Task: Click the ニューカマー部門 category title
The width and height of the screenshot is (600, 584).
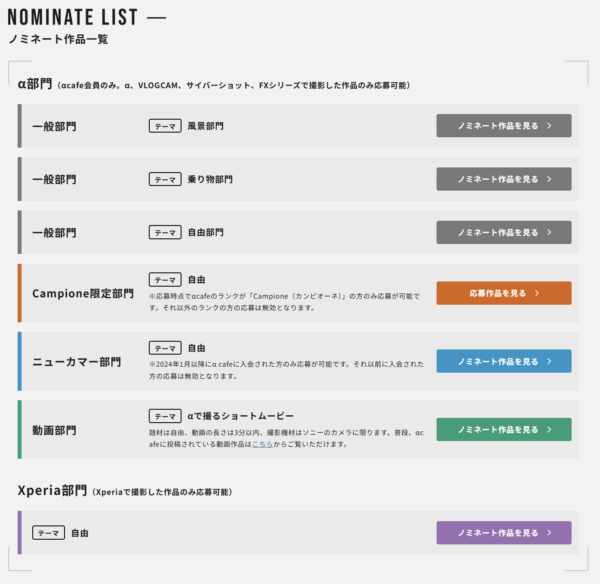Action: click(76, 362)
